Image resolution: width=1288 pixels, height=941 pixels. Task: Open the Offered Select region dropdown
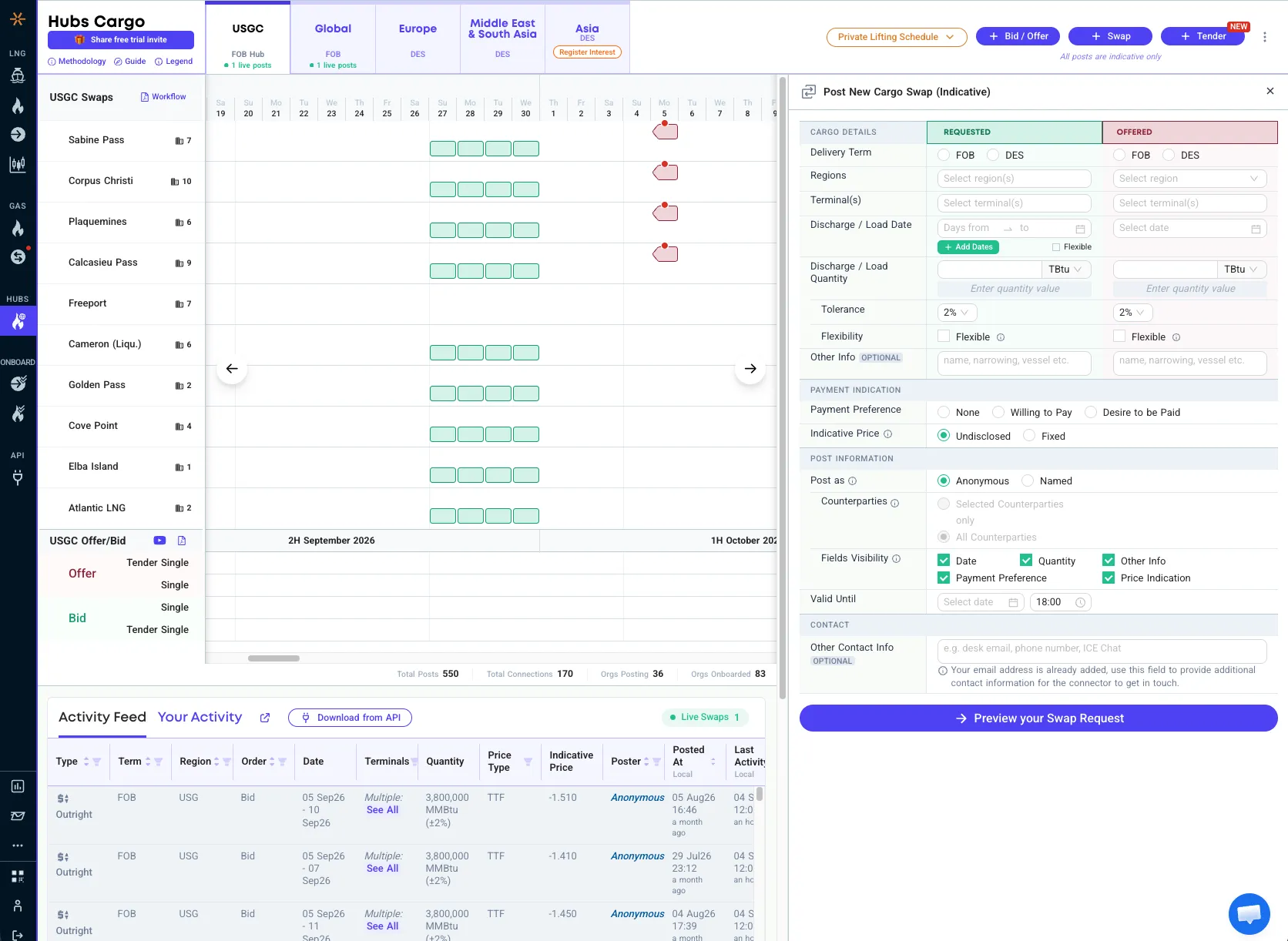[1189, 179]
